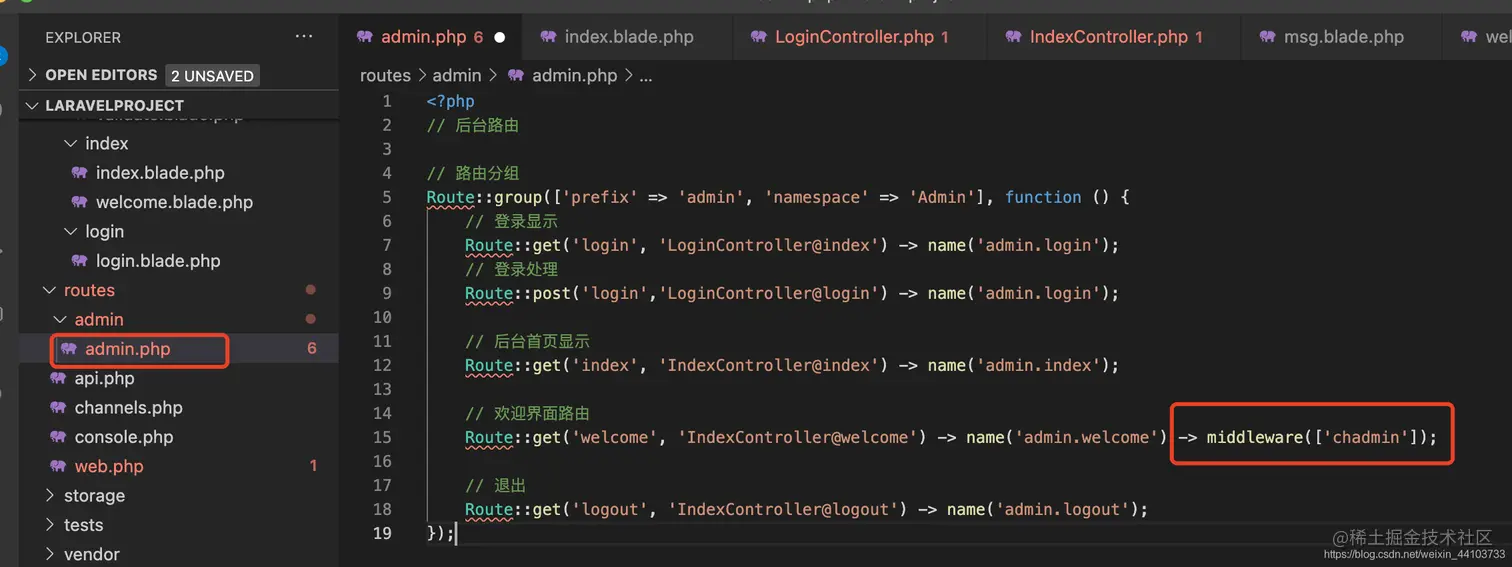The width and height of the screenshot is (1512, 567).
Task: Switch to IndexController.php editor tab
Action: point(1114,37)
